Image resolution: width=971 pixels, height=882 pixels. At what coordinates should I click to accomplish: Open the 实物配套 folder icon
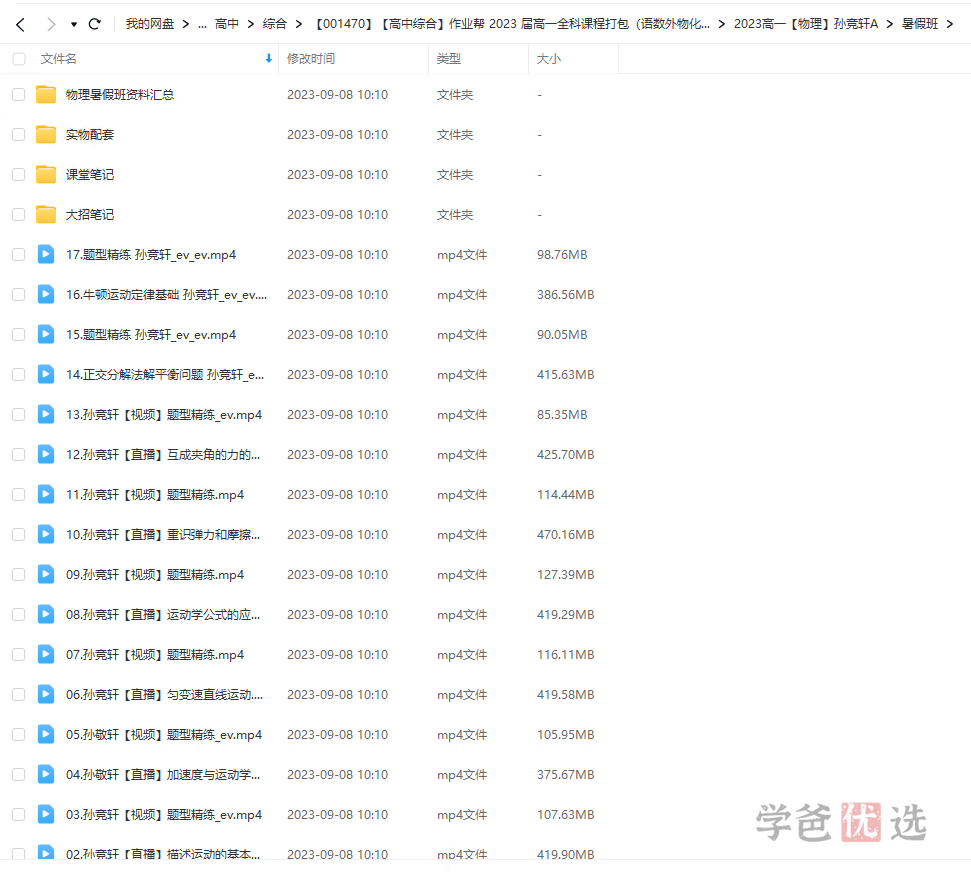coord(46,134)
